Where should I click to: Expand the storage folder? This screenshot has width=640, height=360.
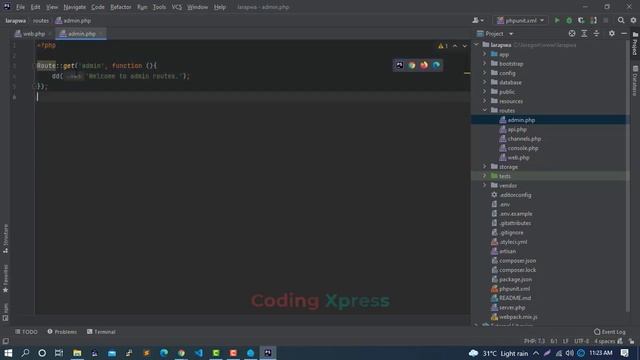(485, 167)
